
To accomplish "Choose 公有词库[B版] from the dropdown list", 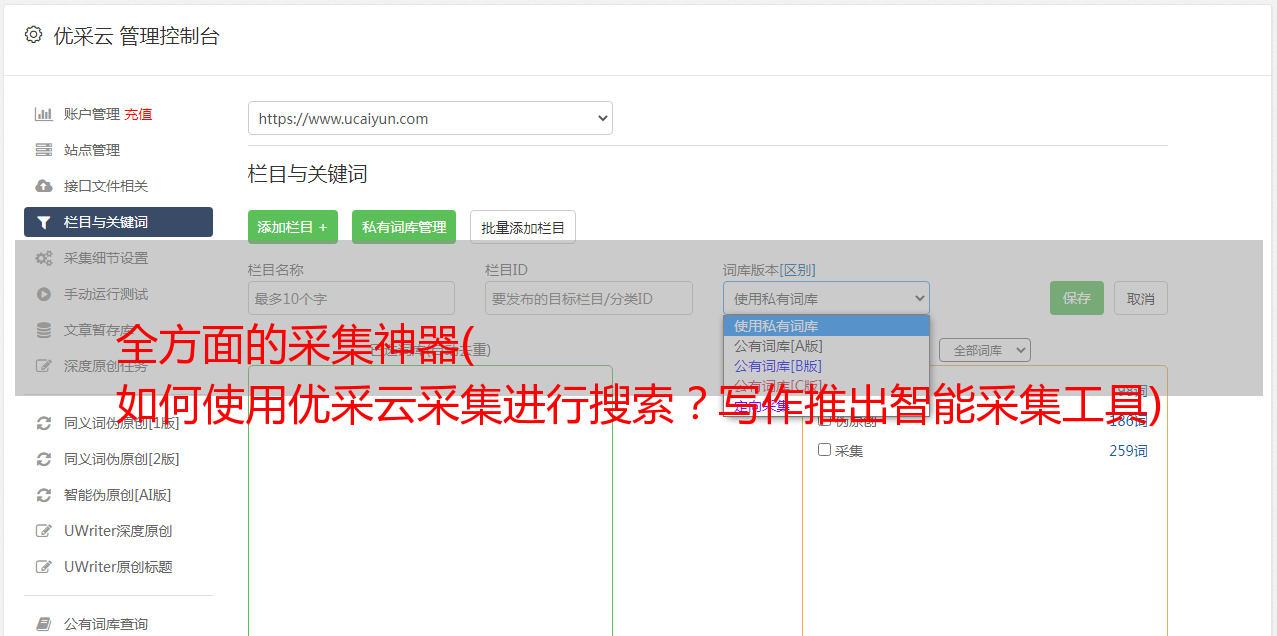I will (x=826, y=366).
